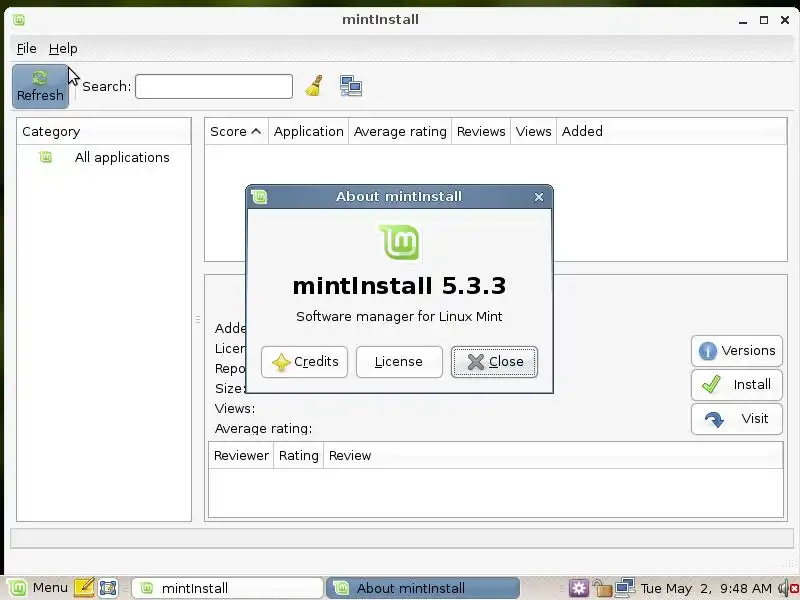Click the network monitors tray icon
Screen dimensions: 800x600
(624, 588)
